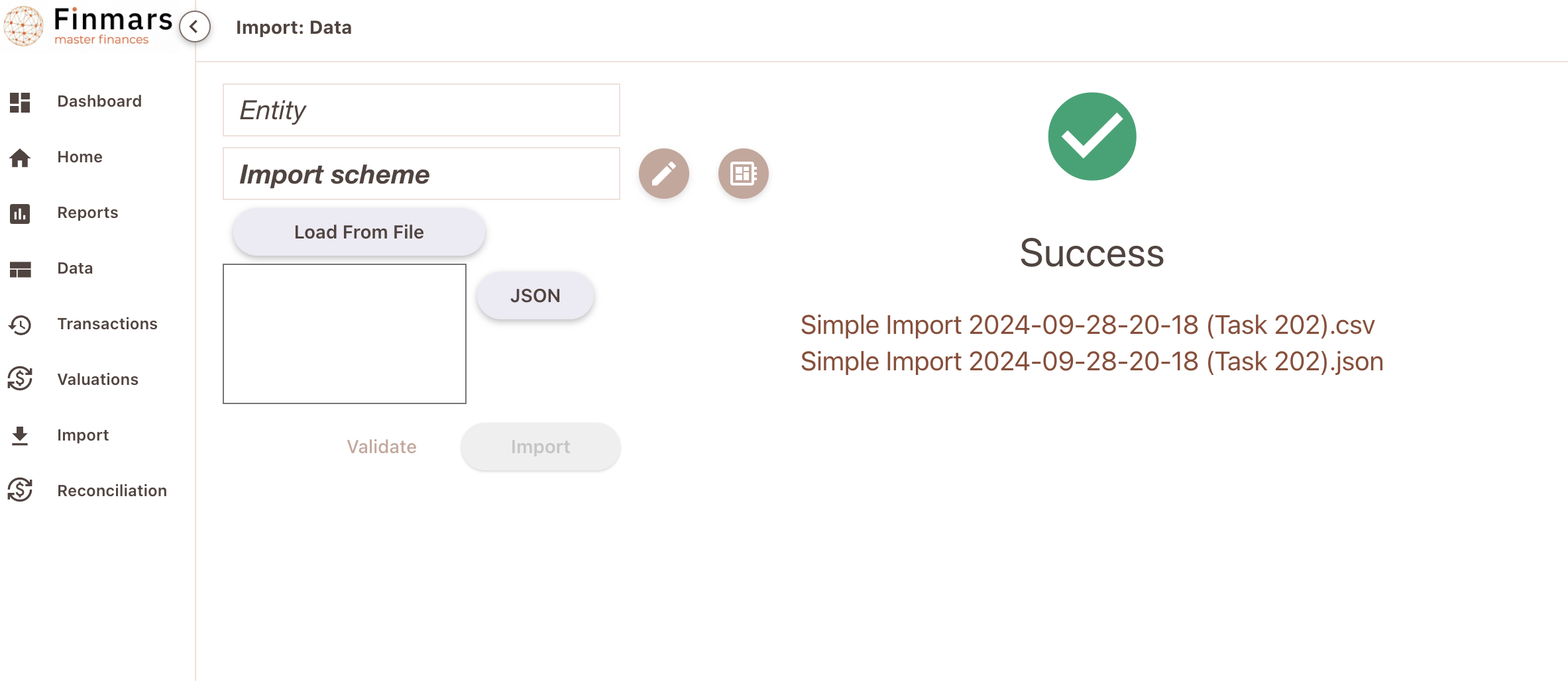This screenshot has width=1568, height=681.
Task: Select the Data table icon
Action: tap(20, 269)
